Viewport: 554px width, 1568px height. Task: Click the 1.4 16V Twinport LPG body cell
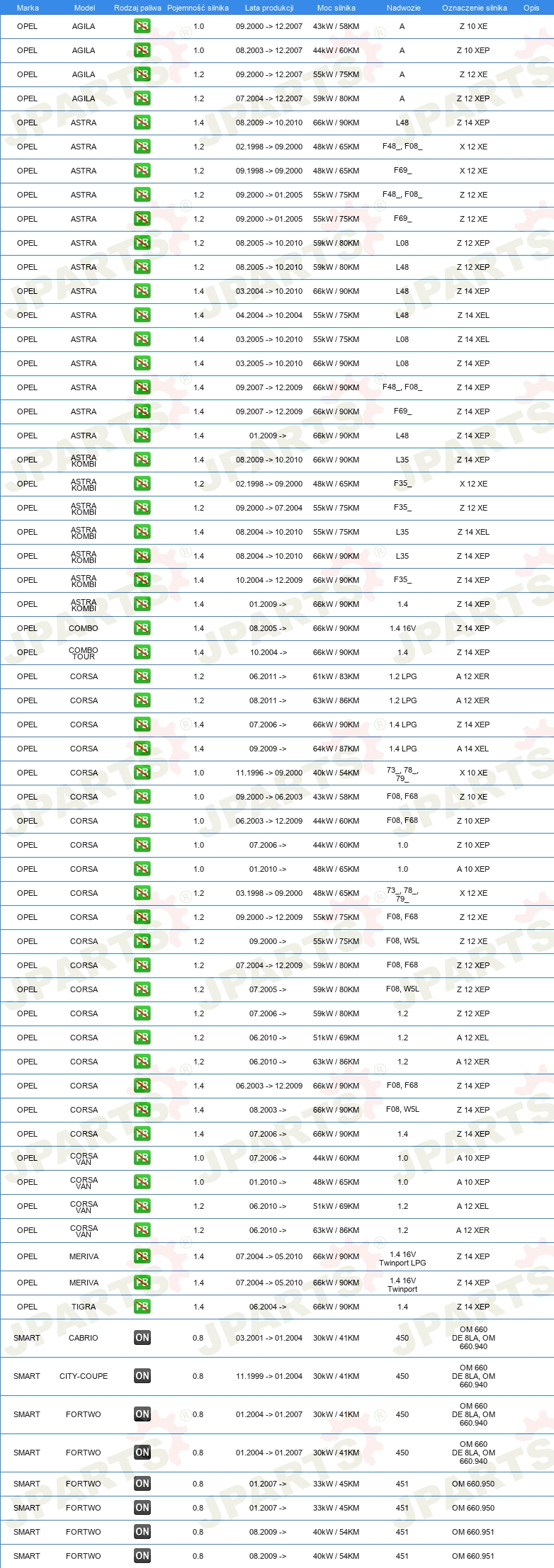pos(402,1259)
